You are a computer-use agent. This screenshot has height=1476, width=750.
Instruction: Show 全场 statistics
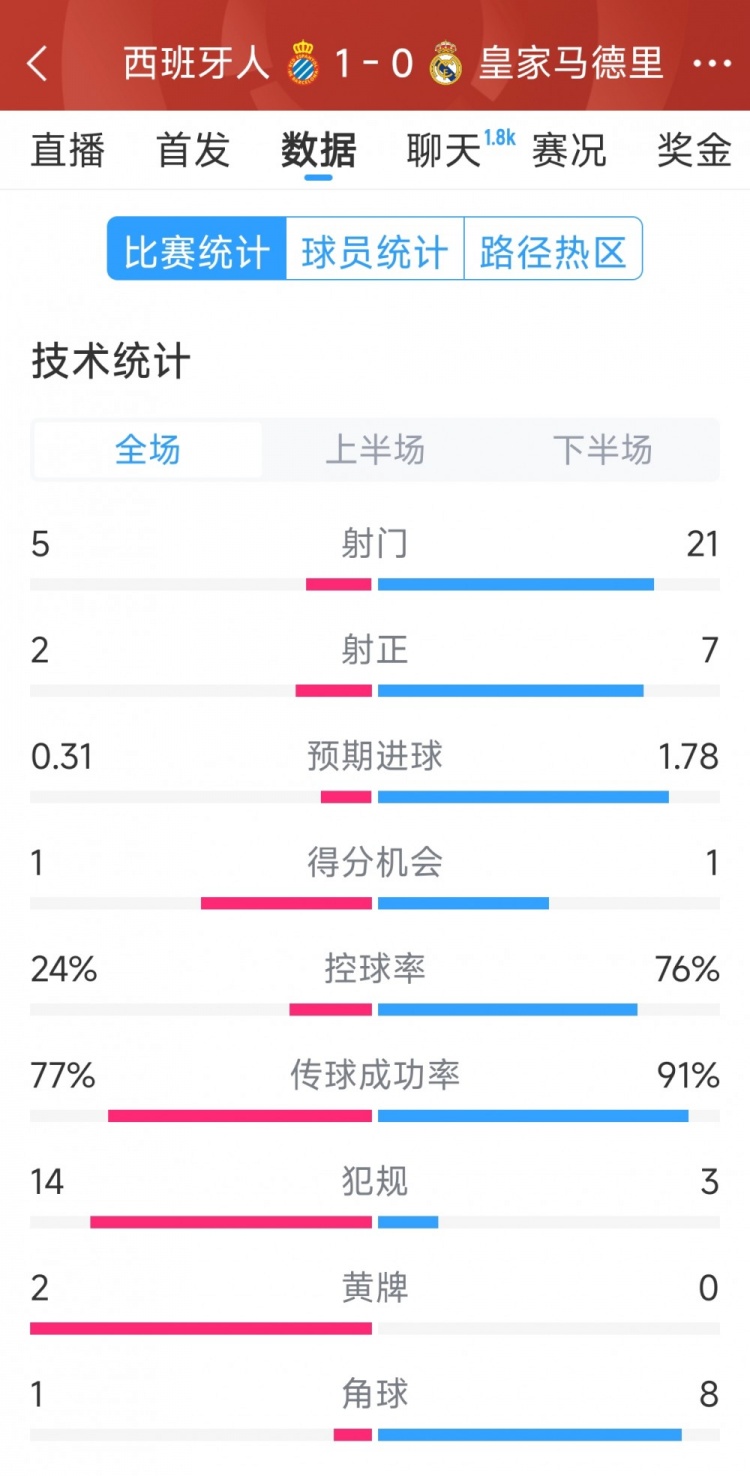tap(148, 450)
